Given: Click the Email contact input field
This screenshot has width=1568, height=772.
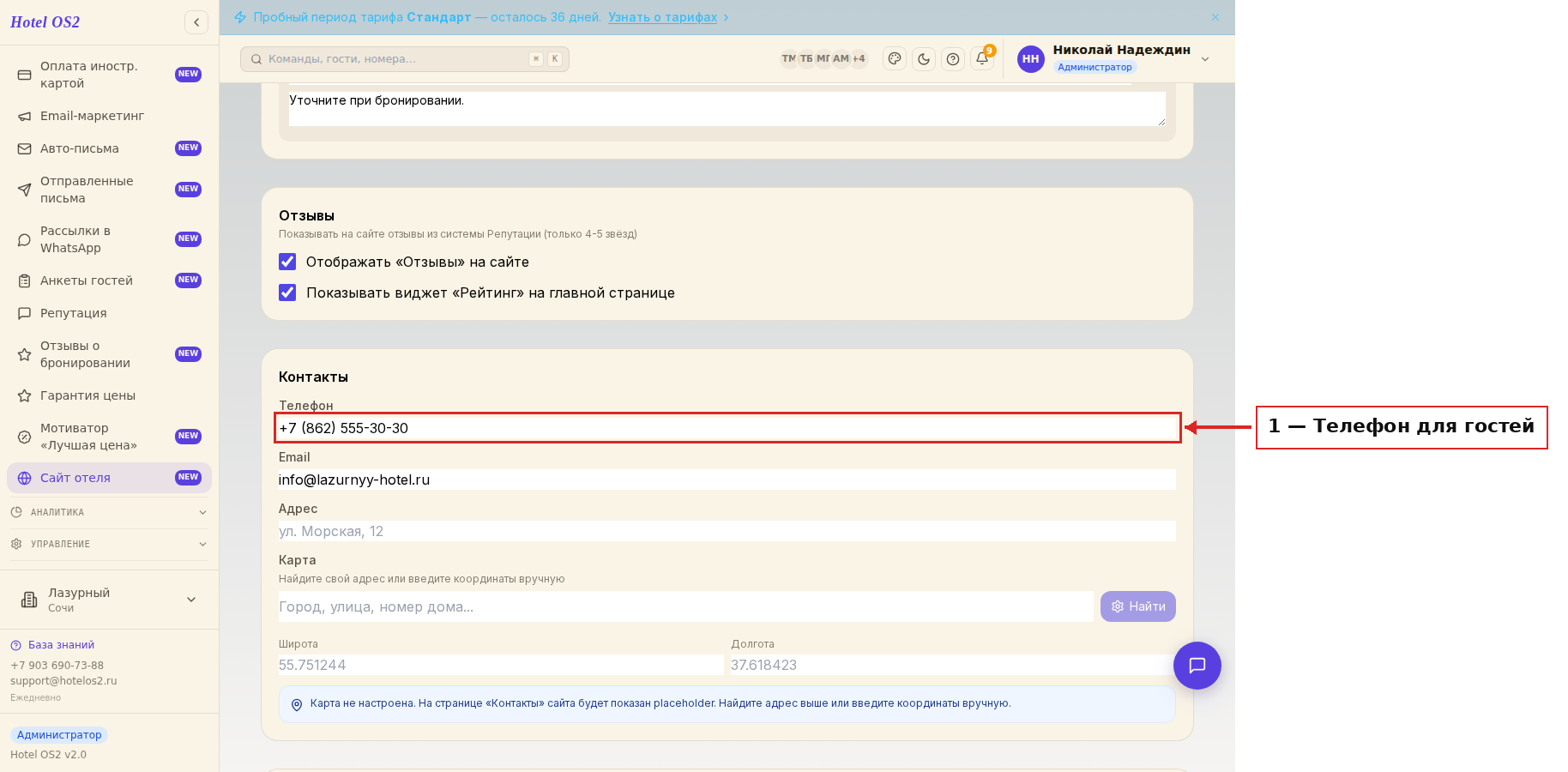Looking at the screenshot, I should pos(727,479).
